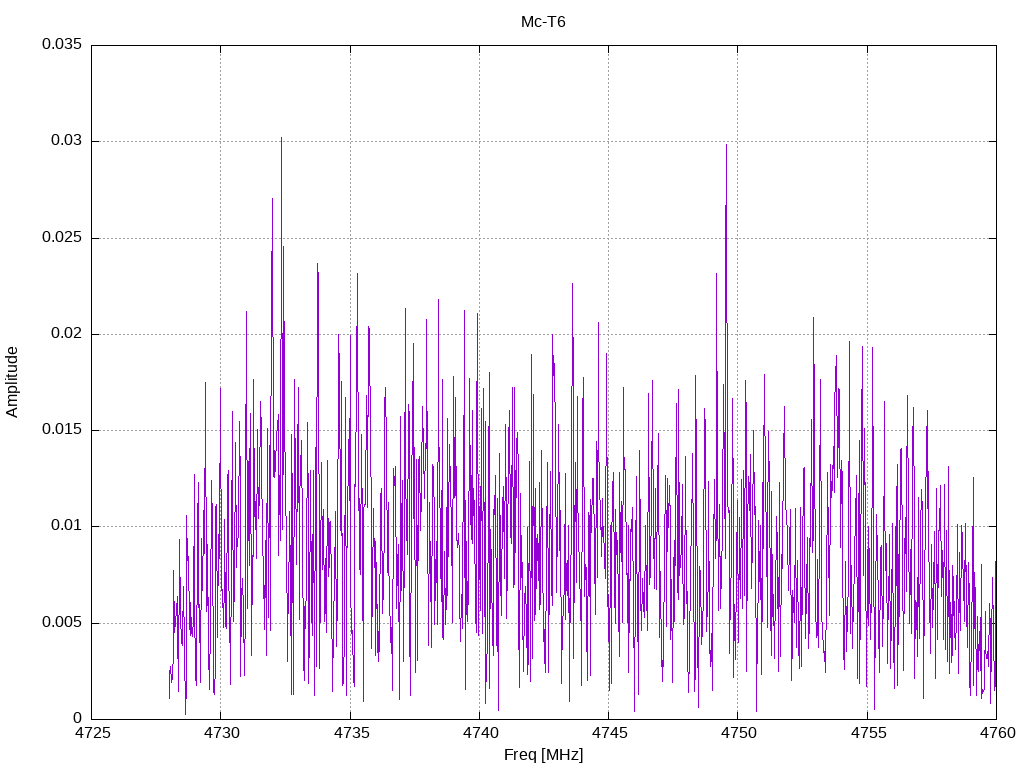Click the tallest peak tip near 4732 MHz

tap(281, 138)
